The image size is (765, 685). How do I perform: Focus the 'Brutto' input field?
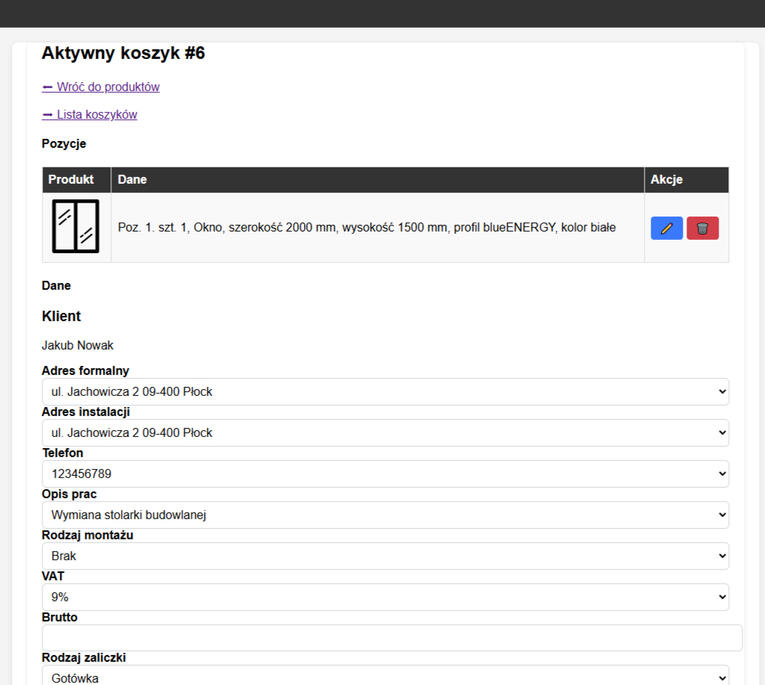(392, 638)
